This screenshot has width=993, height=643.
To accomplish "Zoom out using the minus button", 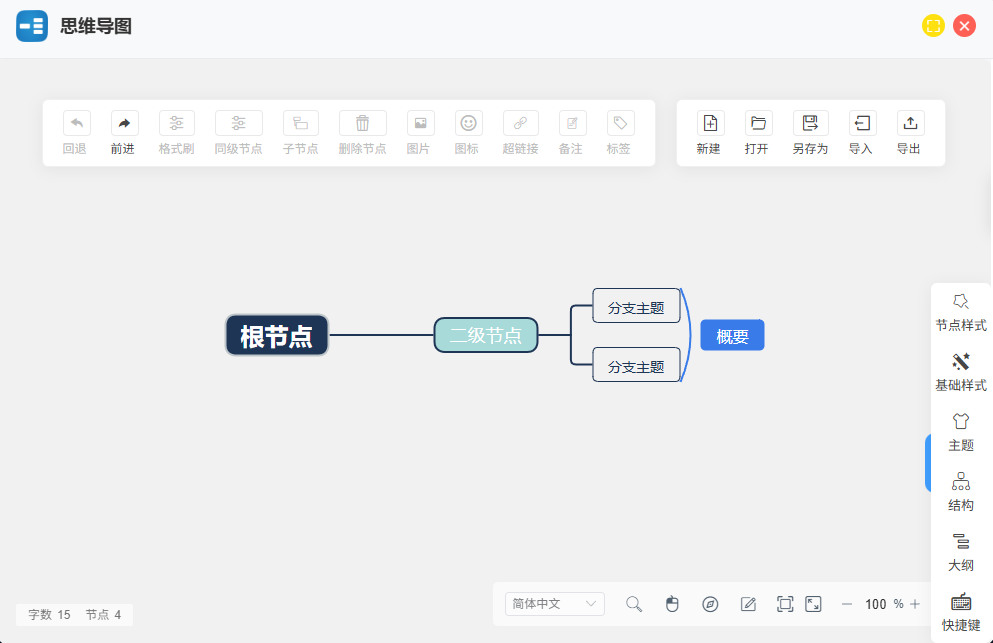I will (x=847, y=604).
